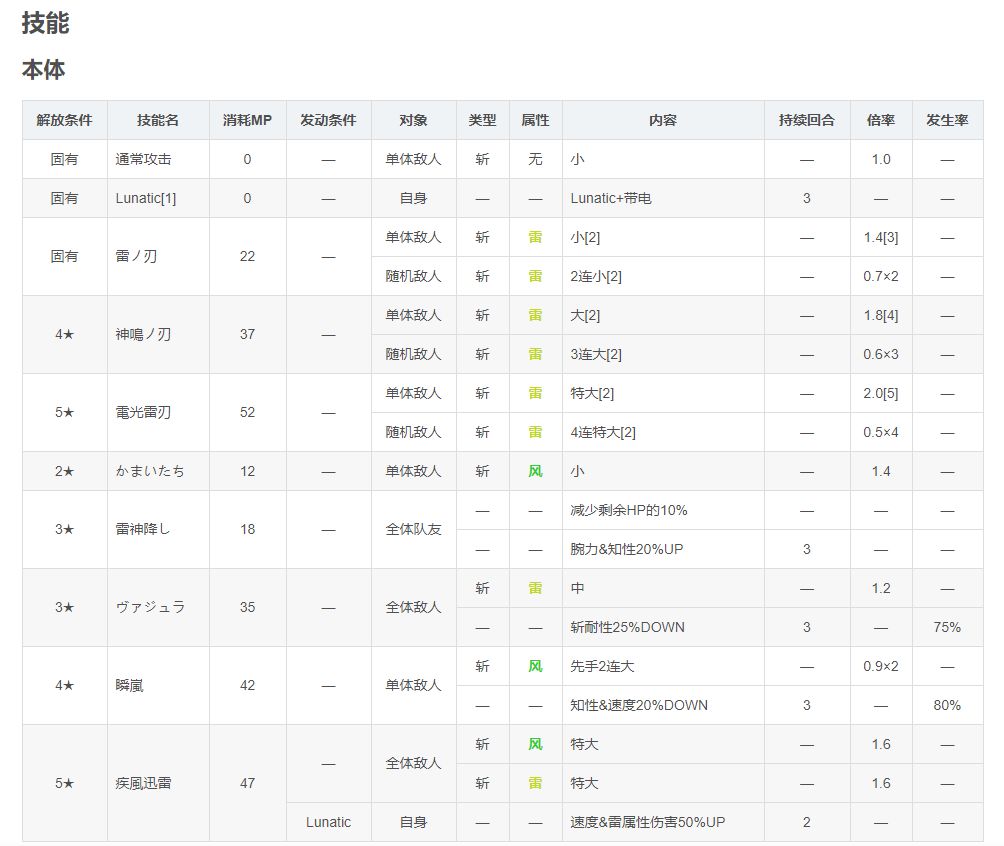Screen dimensions: 1004x846
Task: Click MP cost 18 for 雷神降し
Action: (248, 530)
